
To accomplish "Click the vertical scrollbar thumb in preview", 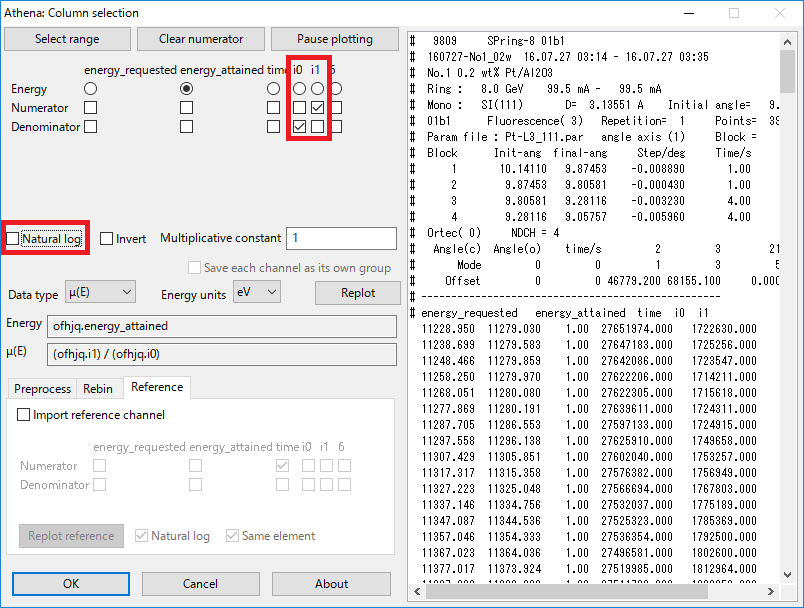I will (x=788, y=72).
